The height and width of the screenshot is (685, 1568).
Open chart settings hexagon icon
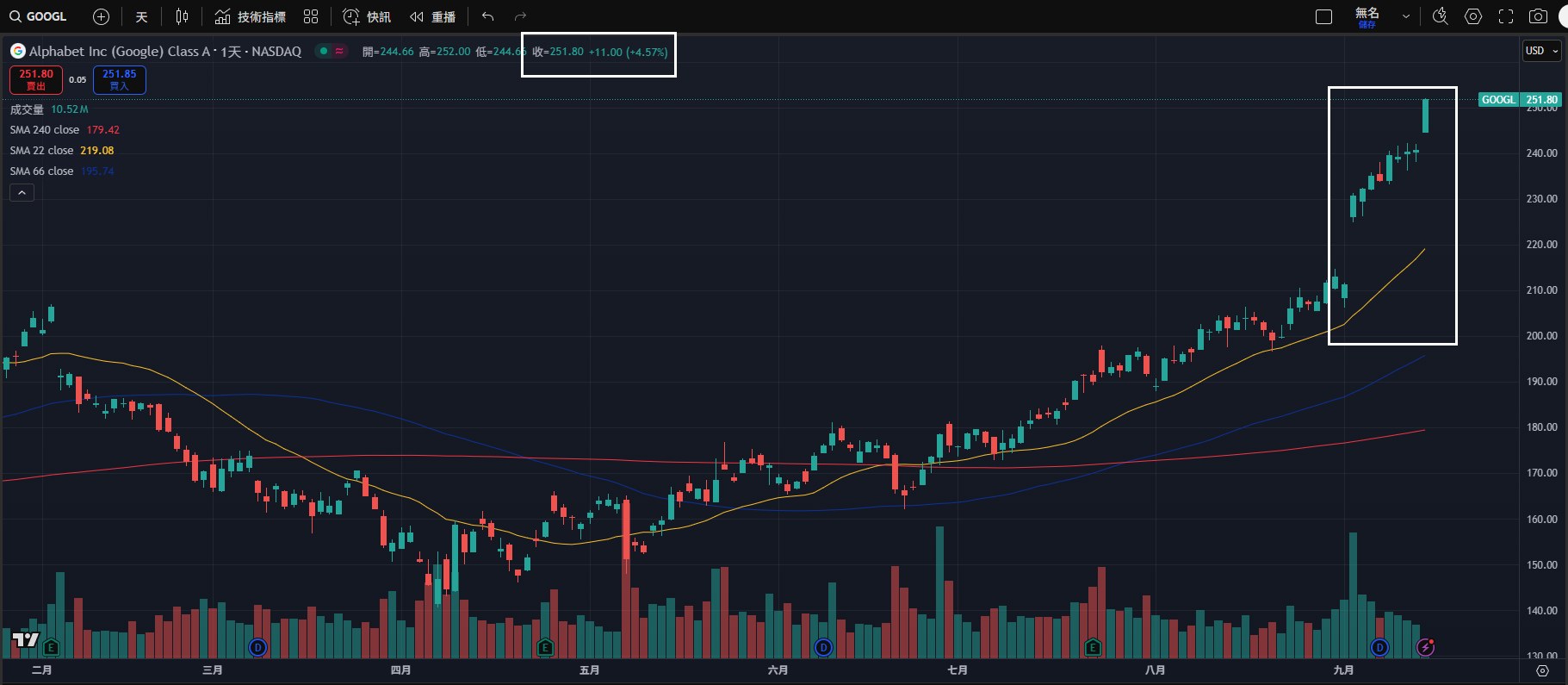tap(1473, 16)
